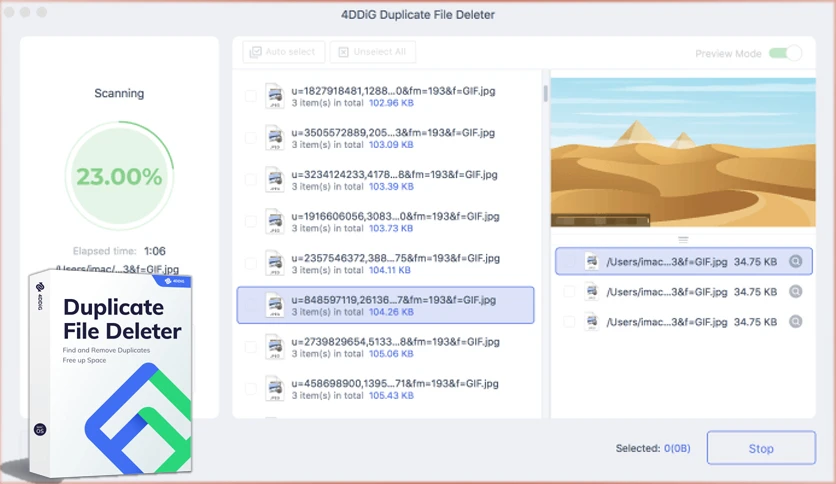Click the Scanning status label
Viewport: 836px width, 484px height.
119,93
